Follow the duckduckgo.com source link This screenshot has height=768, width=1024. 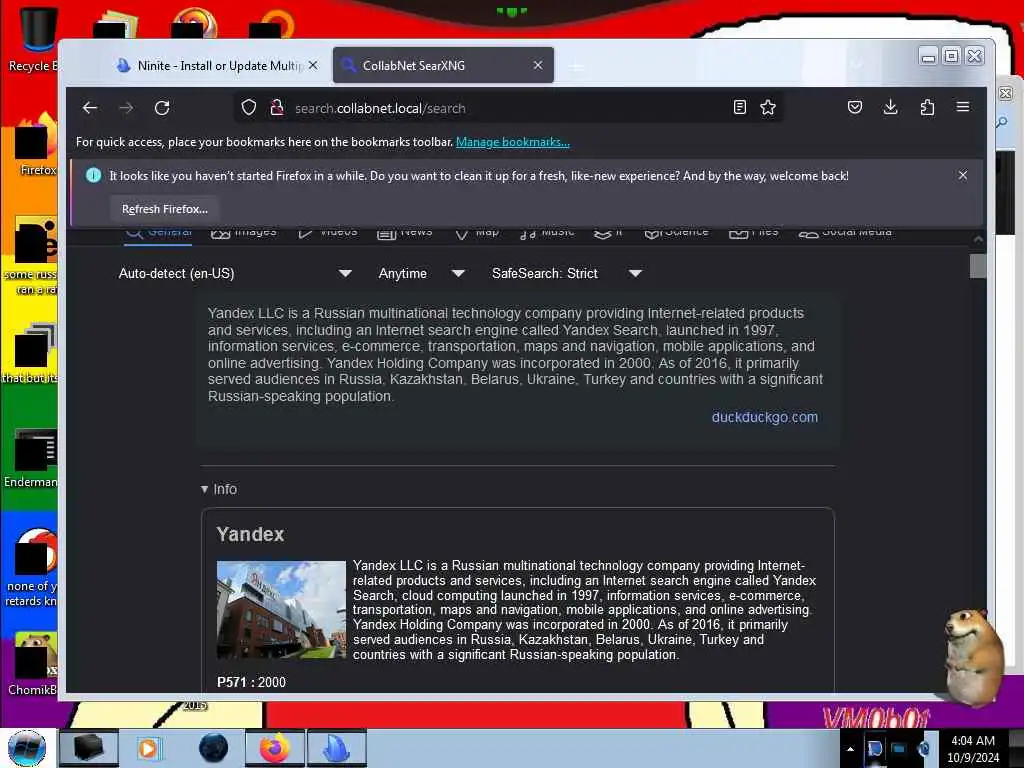click(765, 417)
